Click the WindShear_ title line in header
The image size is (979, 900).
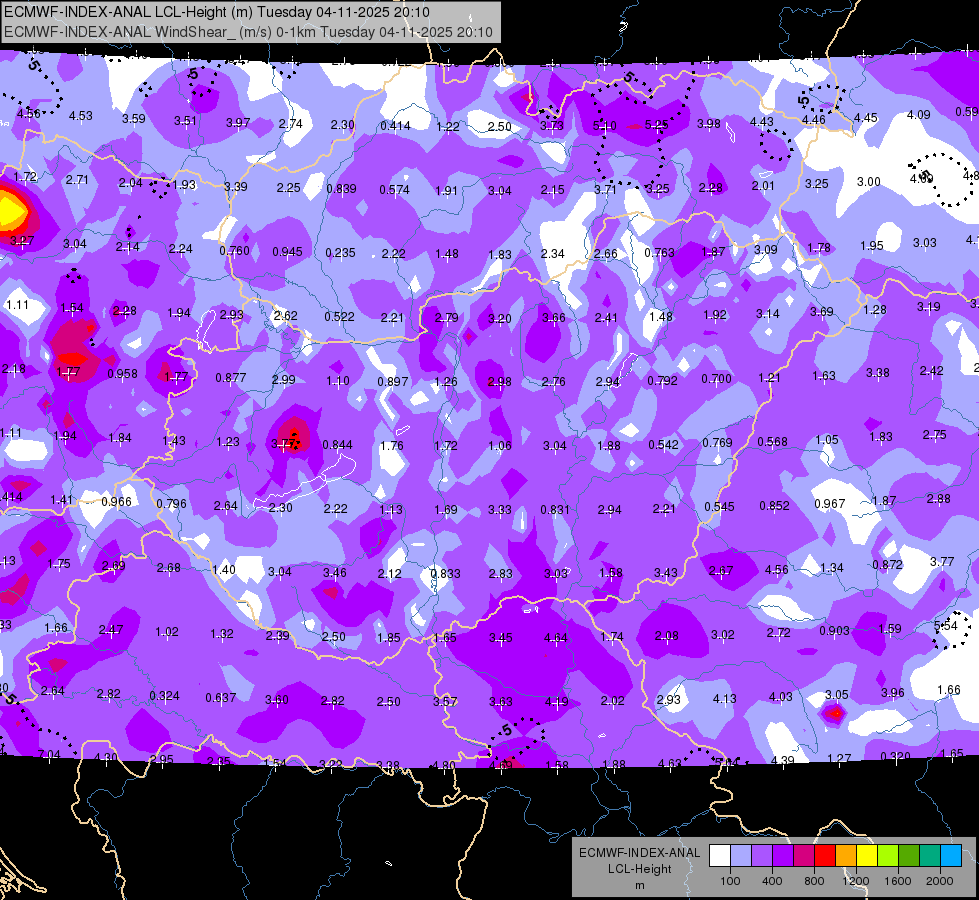click(x=248, y=32)
